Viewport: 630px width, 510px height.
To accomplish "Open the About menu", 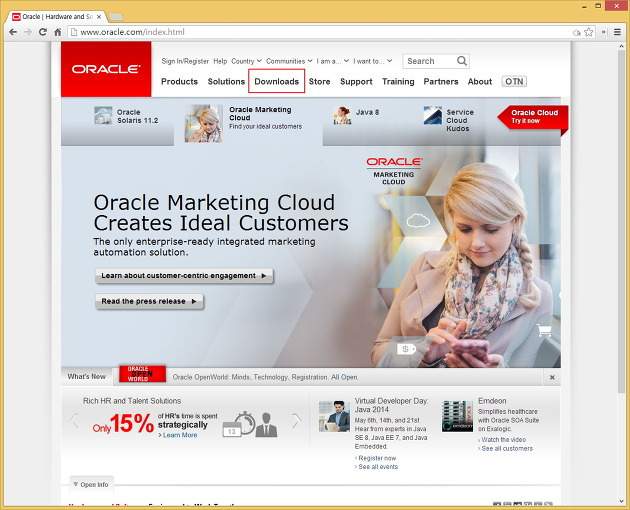I will point(480,82).
